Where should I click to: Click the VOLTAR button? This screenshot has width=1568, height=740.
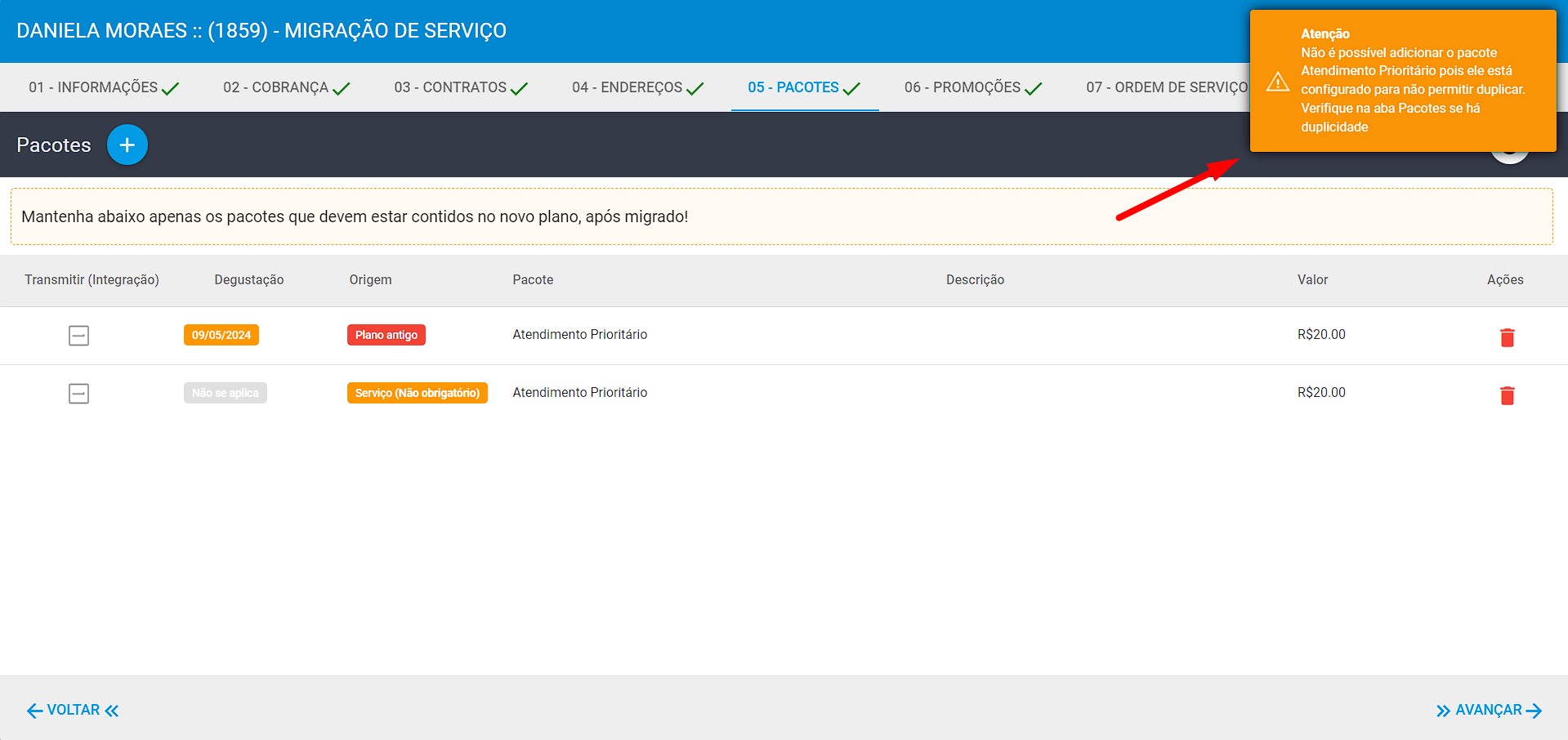pyautogui.click(x=73, y=710)
